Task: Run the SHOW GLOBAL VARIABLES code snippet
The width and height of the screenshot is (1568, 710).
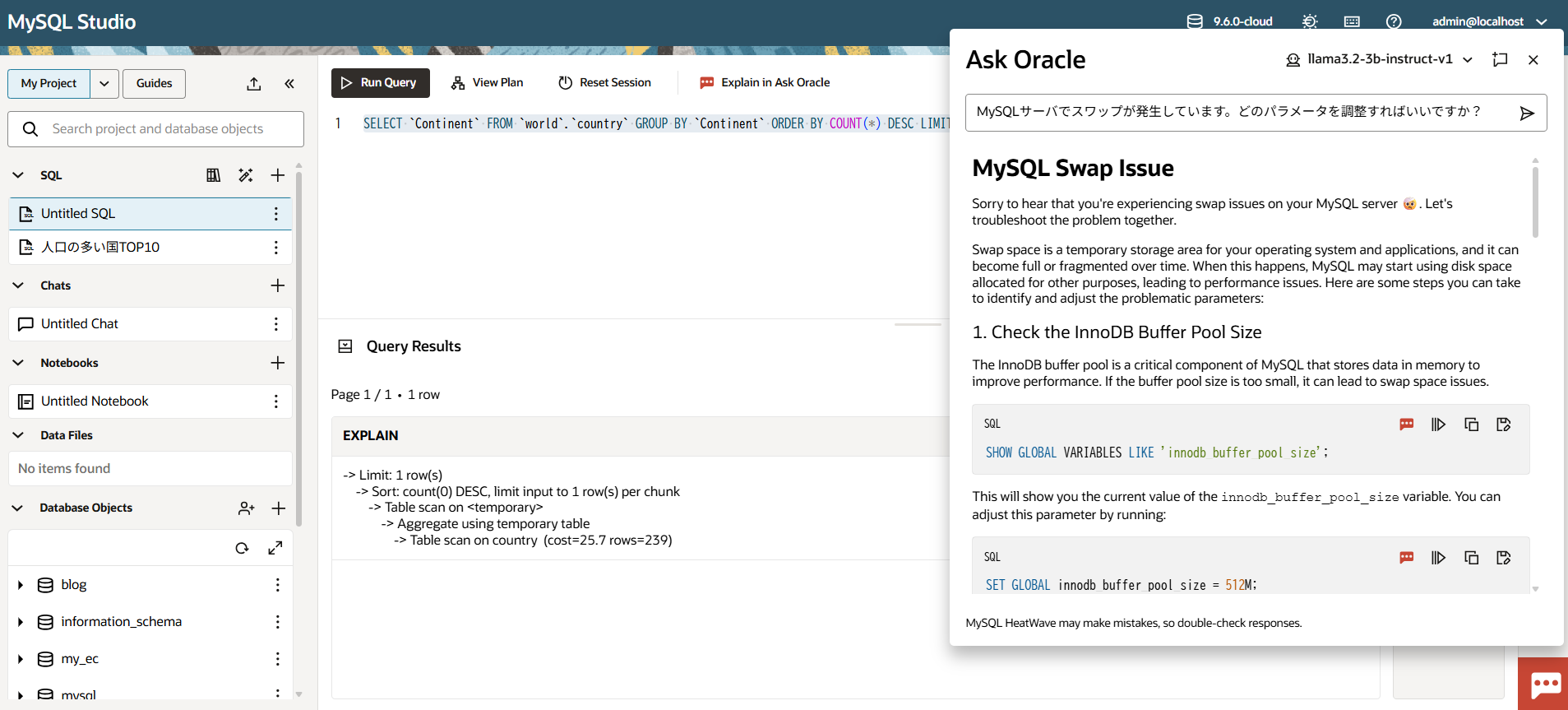Action: 1438,425
